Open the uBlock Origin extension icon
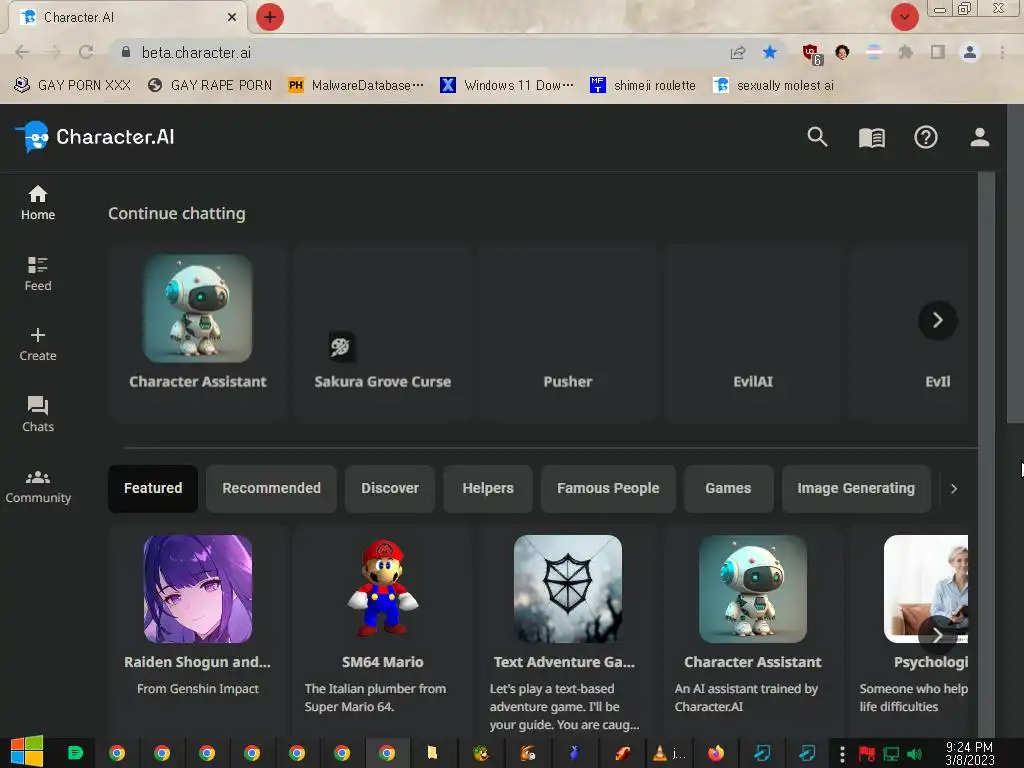The width and height of the screenshot is (1024, 768). click(811, 54)
